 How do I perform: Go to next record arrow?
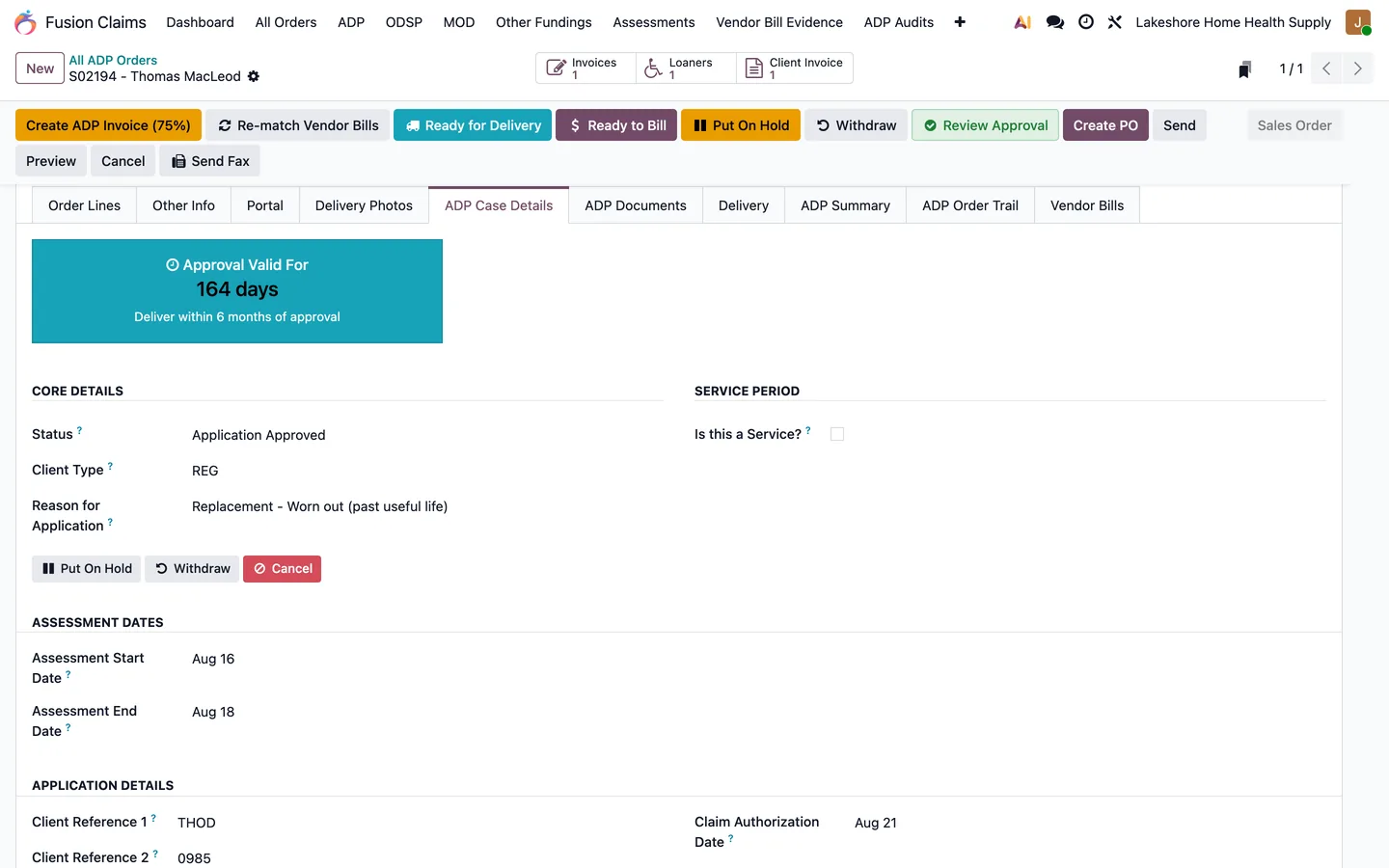click(1357, 68)
